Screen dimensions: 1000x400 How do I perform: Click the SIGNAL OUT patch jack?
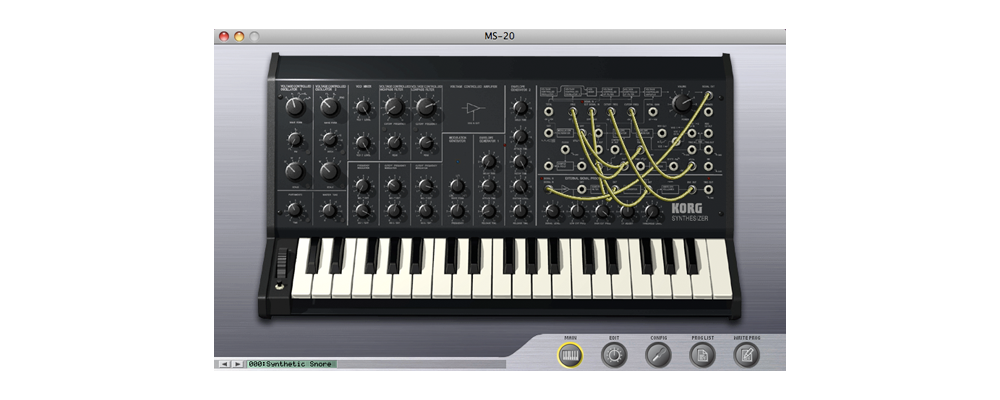point(709,95)
